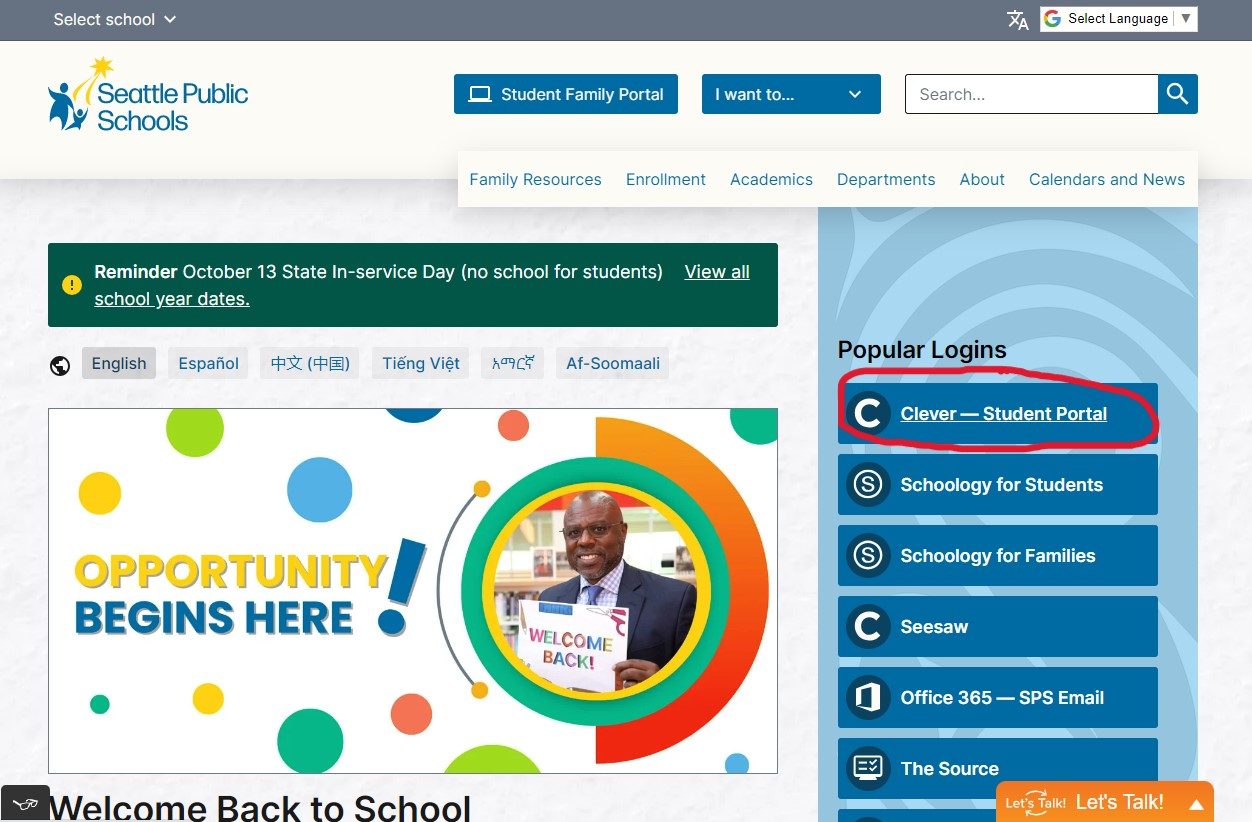This screenshot has width=1252, height=822.
Task: Open Schoology for Families login
Action: point(998,556)
